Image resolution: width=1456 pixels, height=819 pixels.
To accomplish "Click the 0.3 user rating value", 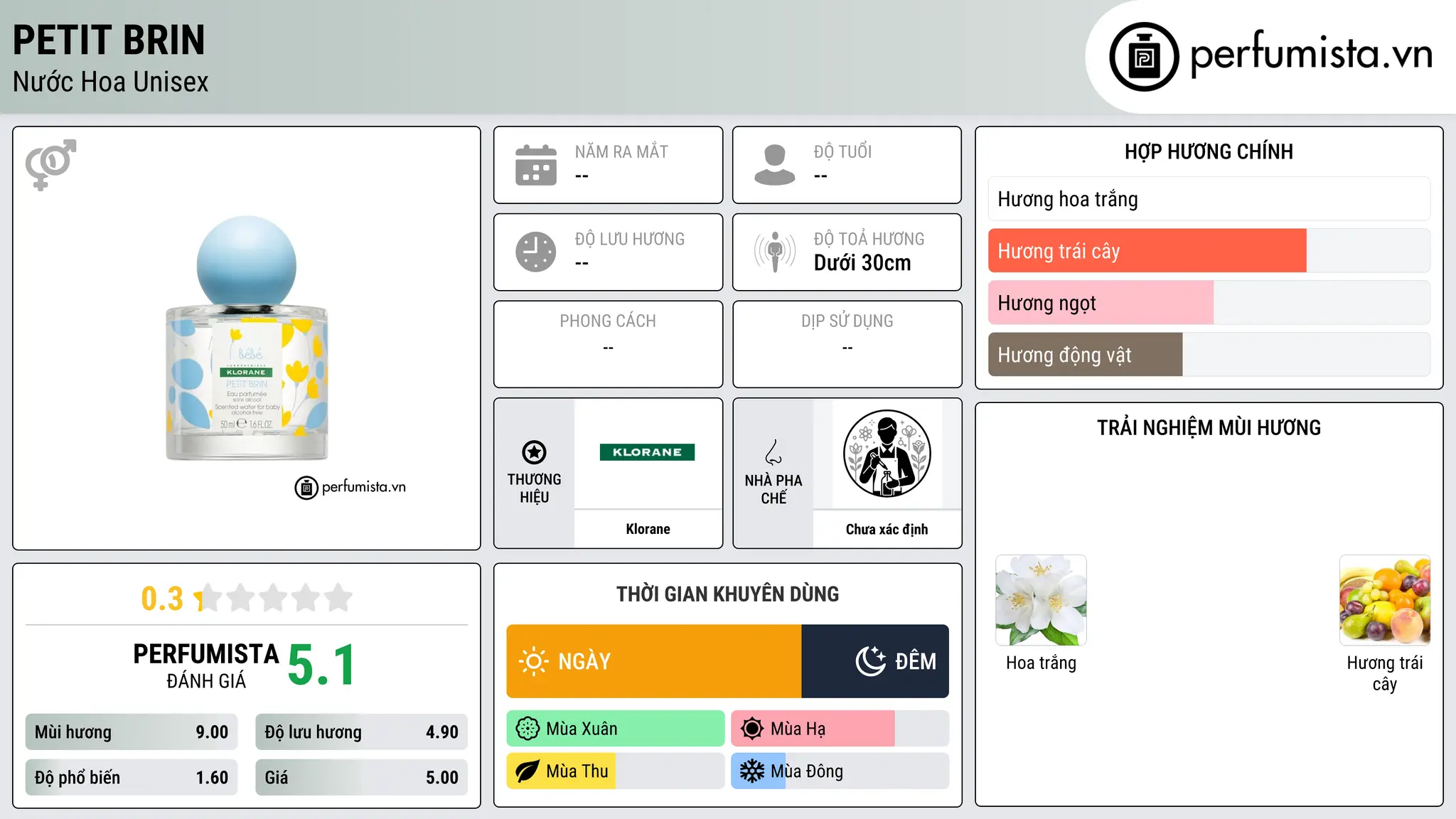I will pyautogui.click(x=162, y=599).
